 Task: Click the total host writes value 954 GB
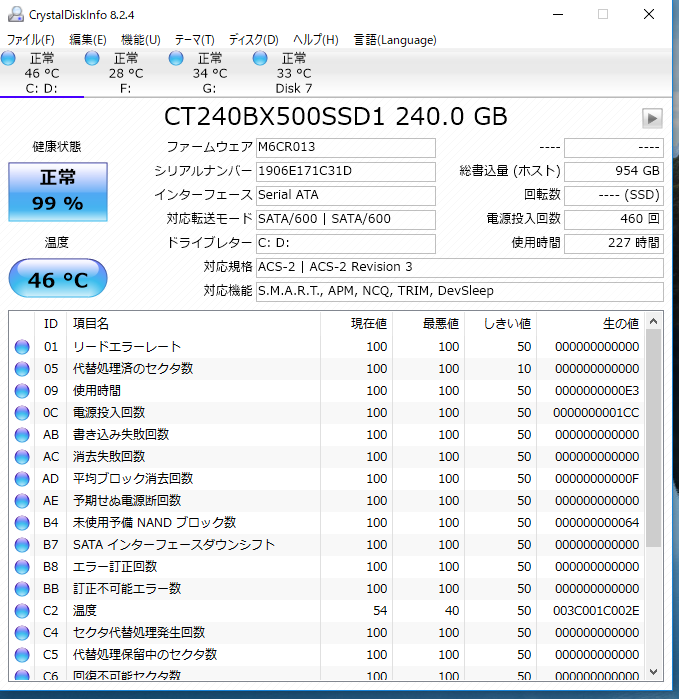pos(613,172)
